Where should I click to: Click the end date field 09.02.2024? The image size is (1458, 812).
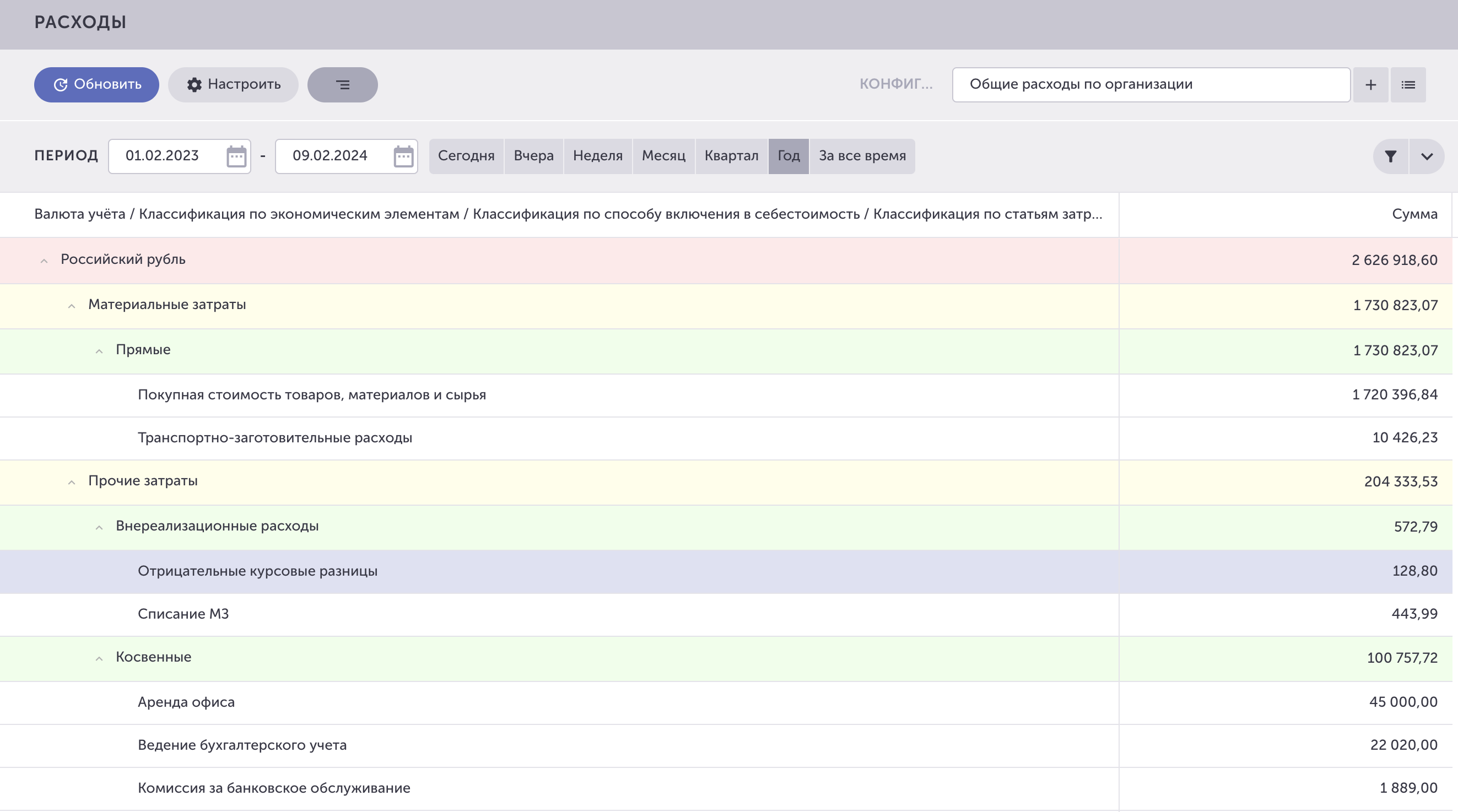coord(347,156)
